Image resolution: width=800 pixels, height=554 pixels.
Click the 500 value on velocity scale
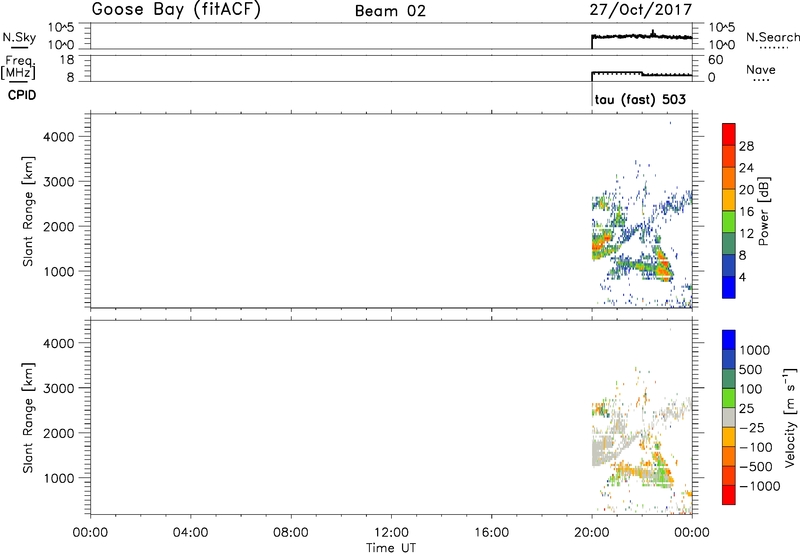coord(751,370)
